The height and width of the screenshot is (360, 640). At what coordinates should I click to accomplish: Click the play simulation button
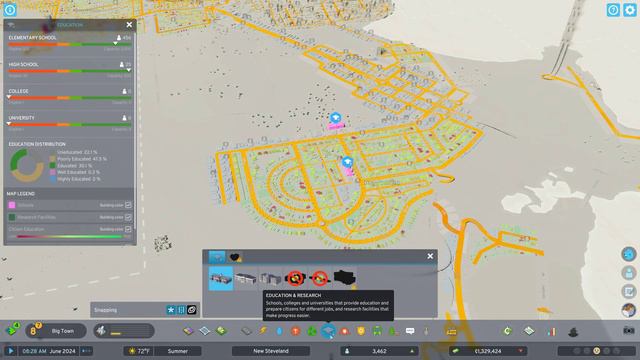tap(11, 351)
